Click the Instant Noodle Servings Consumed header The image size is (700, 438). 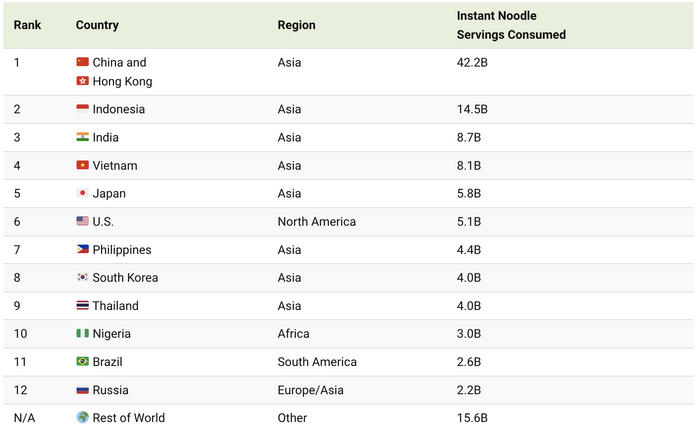(511, 25)
